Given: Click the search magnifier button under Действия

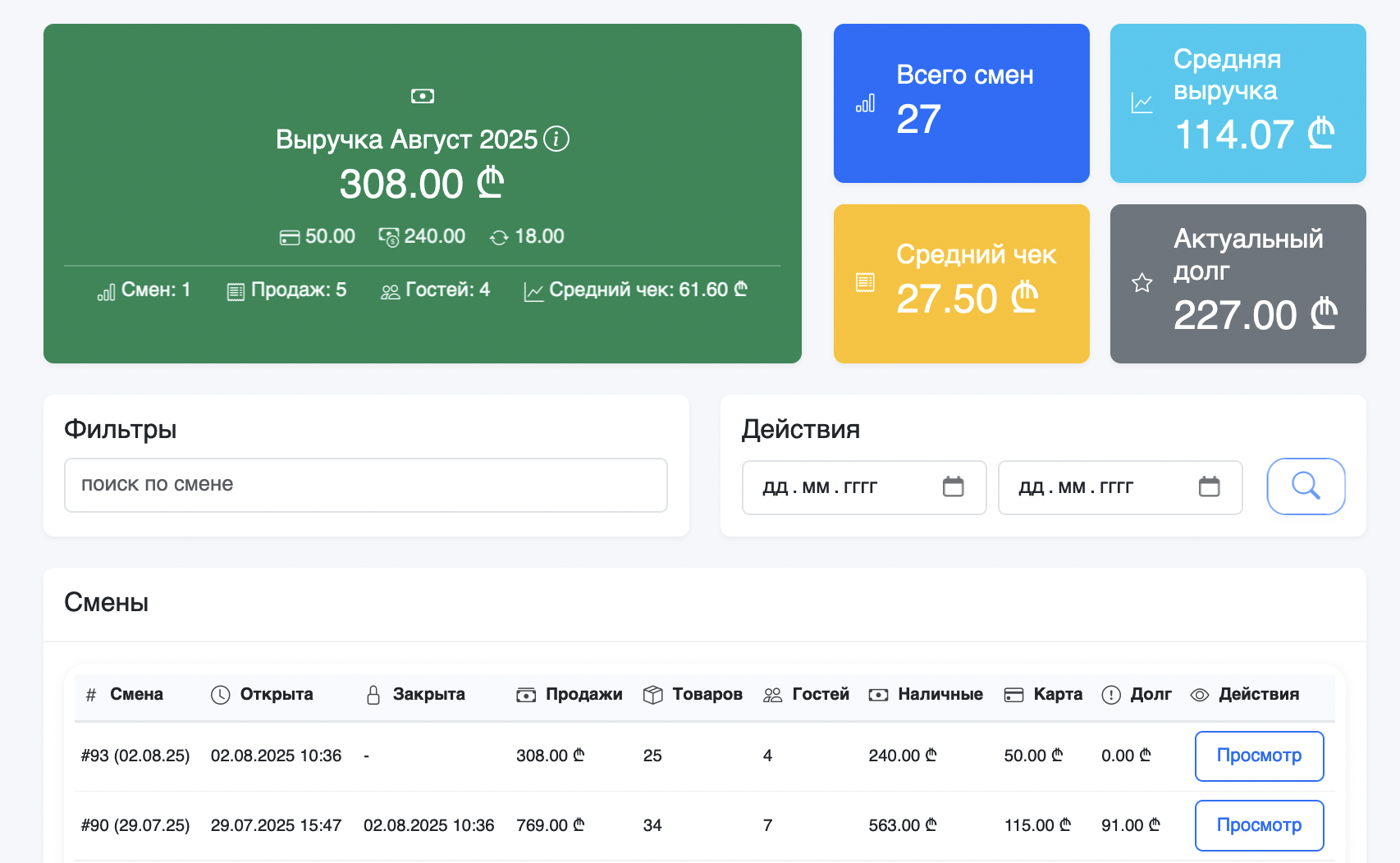Looking at the screenshot, I should (1306, 486).
